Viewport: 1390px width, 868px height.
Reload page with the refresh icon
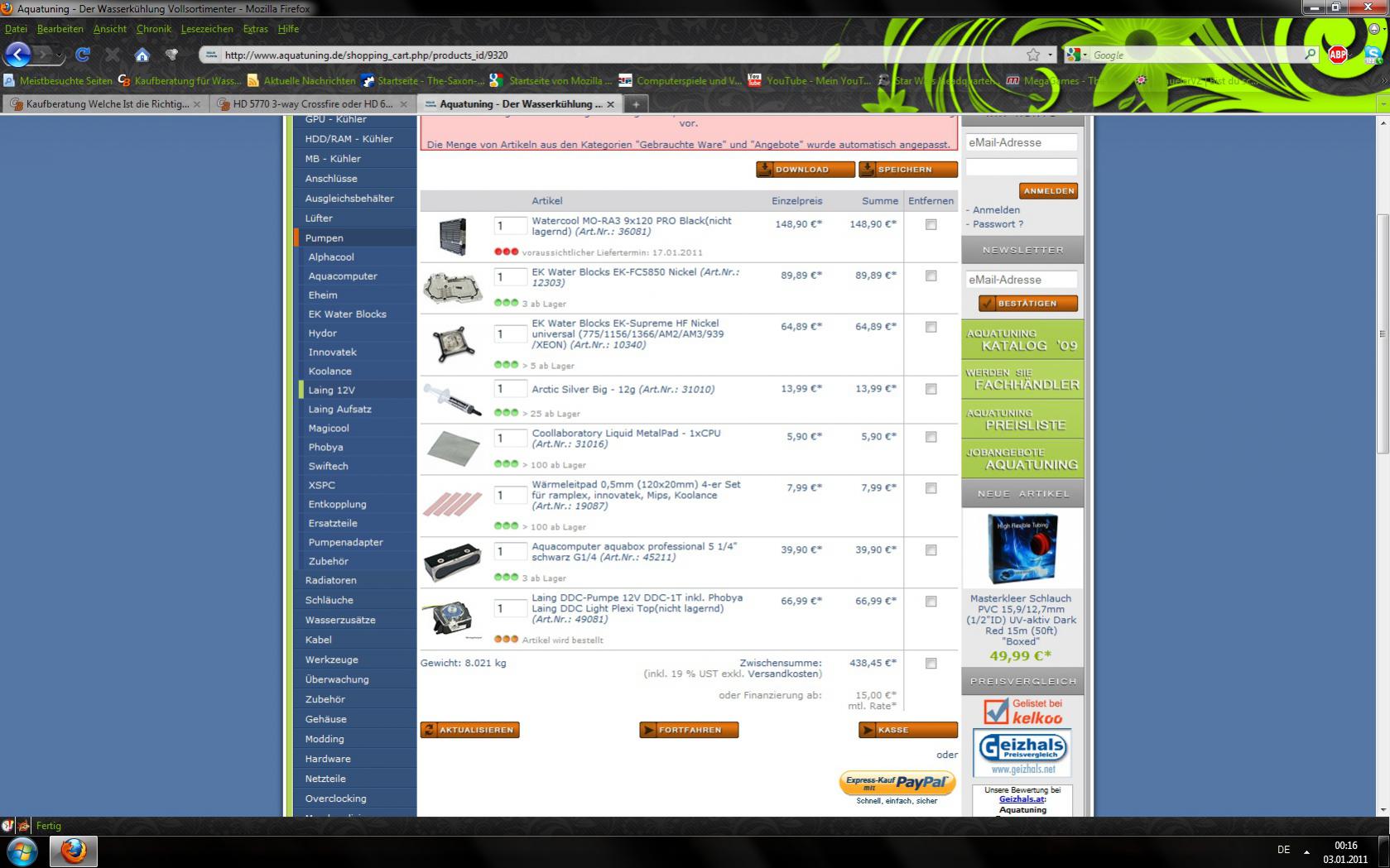pyautogui.click(x=82, y=55)
